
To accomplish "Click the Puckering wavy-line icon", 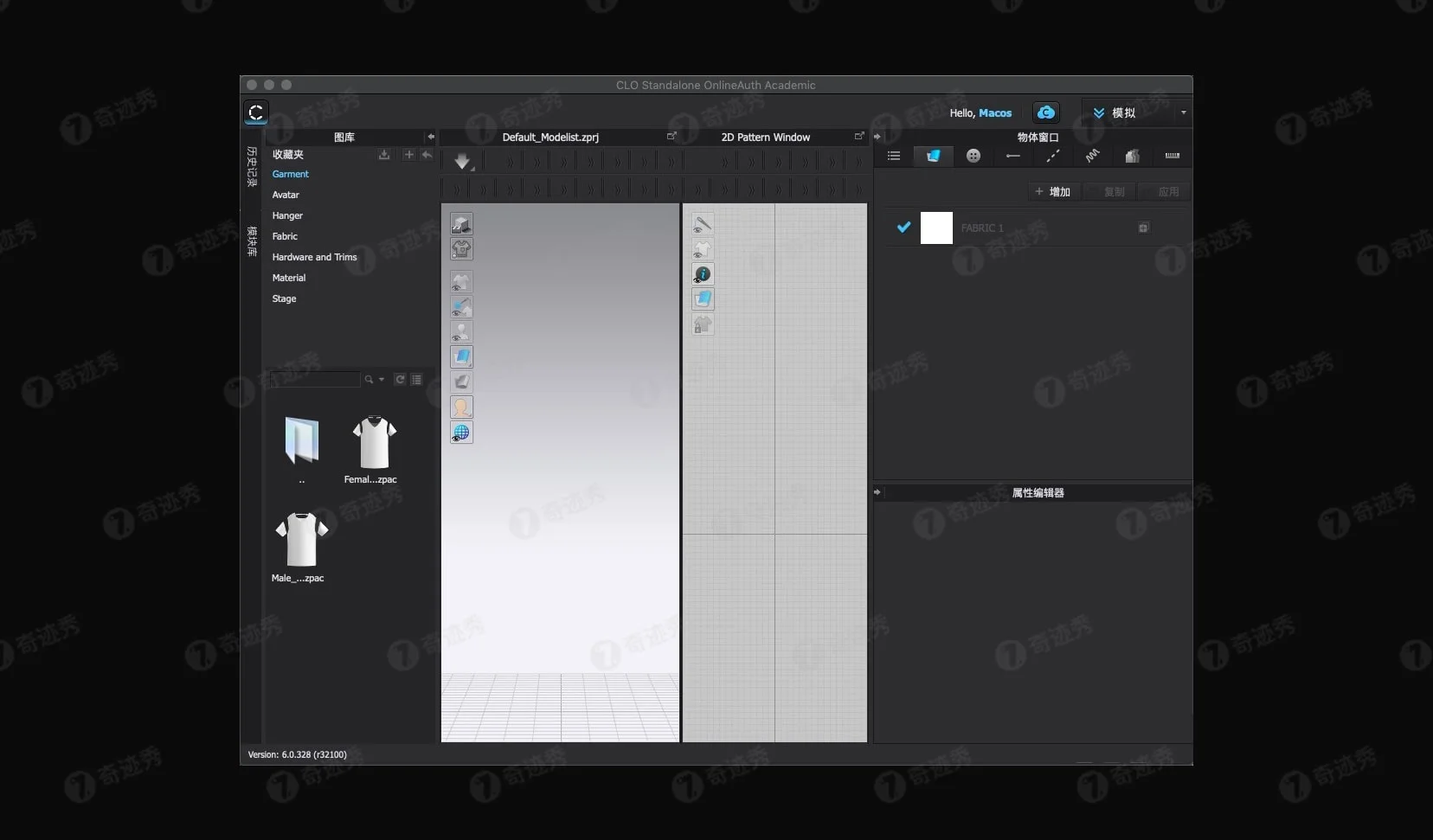I will point(1092,156).
